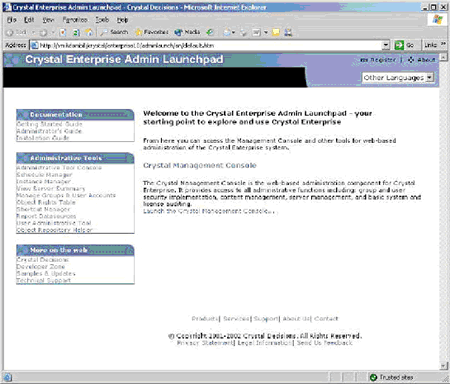Viewport: 450px width, 384px height.
Task: Click the Mail toolbar icon
Action: click(x=227, y=32)
